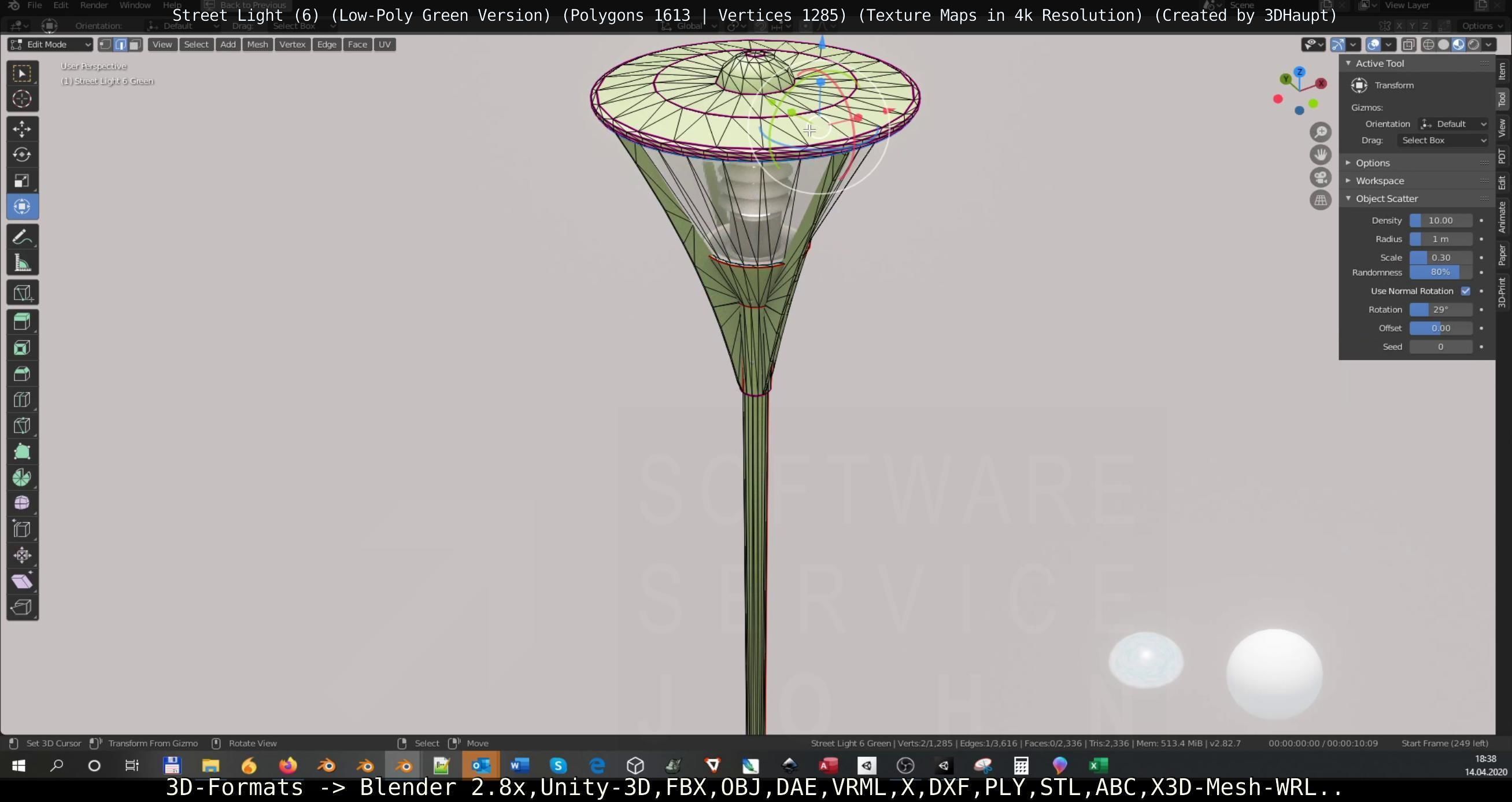Open the Vertex menu
This screenshot has height=802, width=1512.
click(293, 45)
